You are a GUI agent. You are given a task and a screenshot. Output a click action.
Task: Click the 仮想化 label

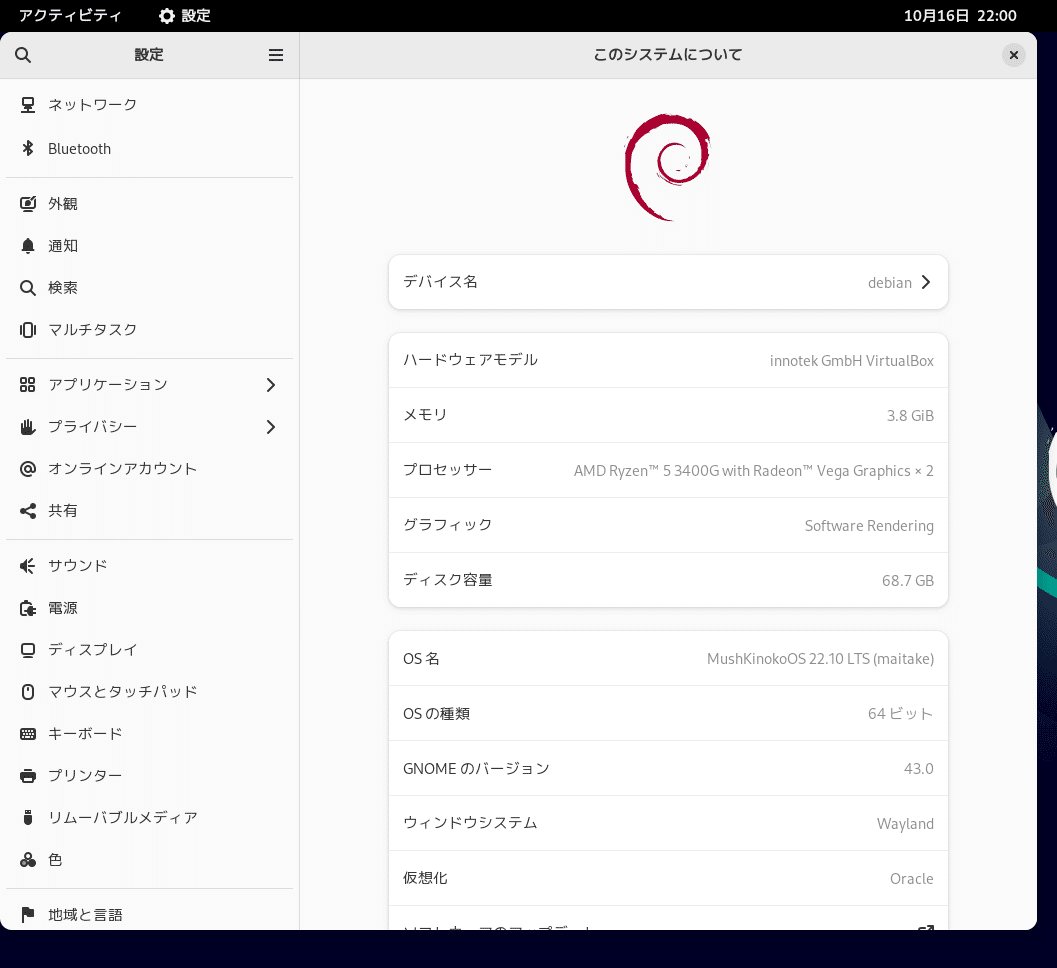tap(425, 878)
